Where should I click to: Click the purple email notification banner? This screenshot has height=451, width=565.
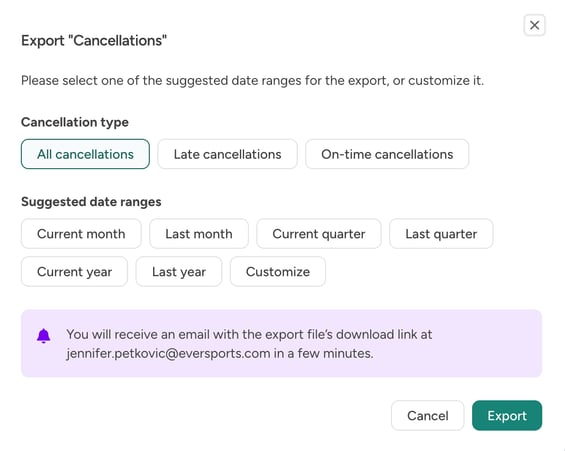281,344
